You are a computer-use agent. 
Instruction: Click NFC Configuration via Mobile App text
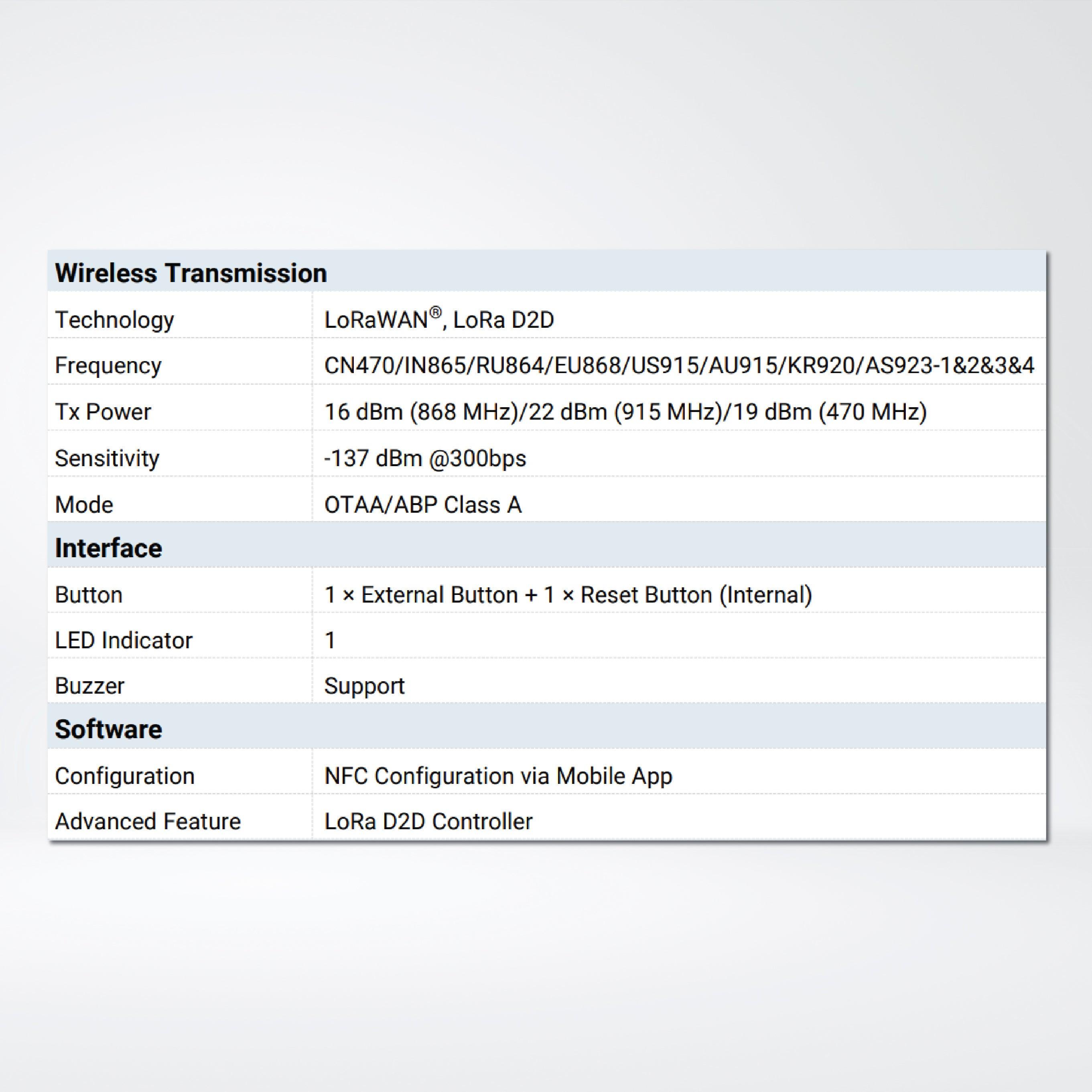(x=498, y=776)
